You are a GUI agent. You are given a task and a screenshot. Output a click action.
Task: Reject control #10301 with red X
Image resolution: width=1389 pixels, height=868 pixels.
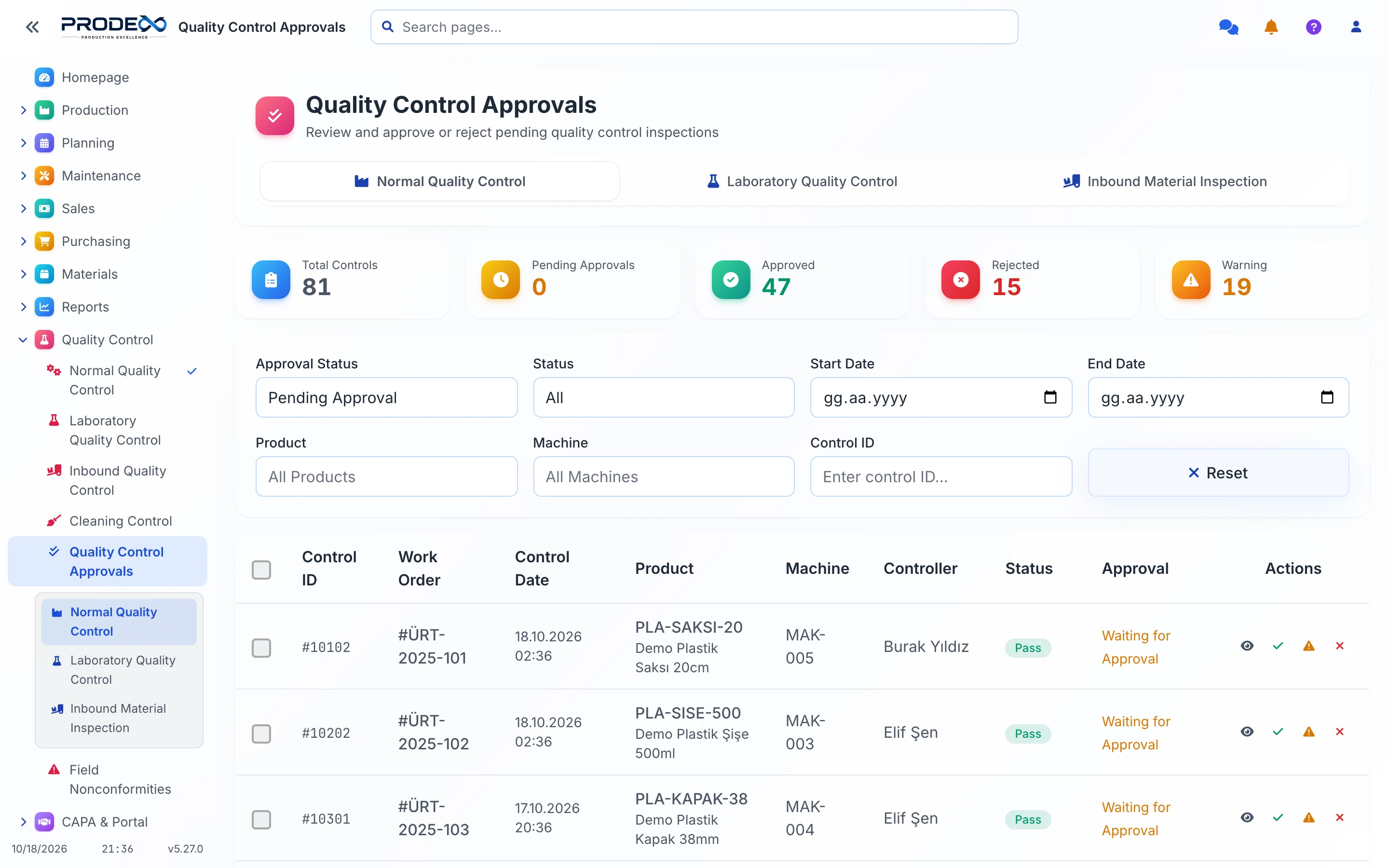pyautogui.click(x=1340, y=817)
